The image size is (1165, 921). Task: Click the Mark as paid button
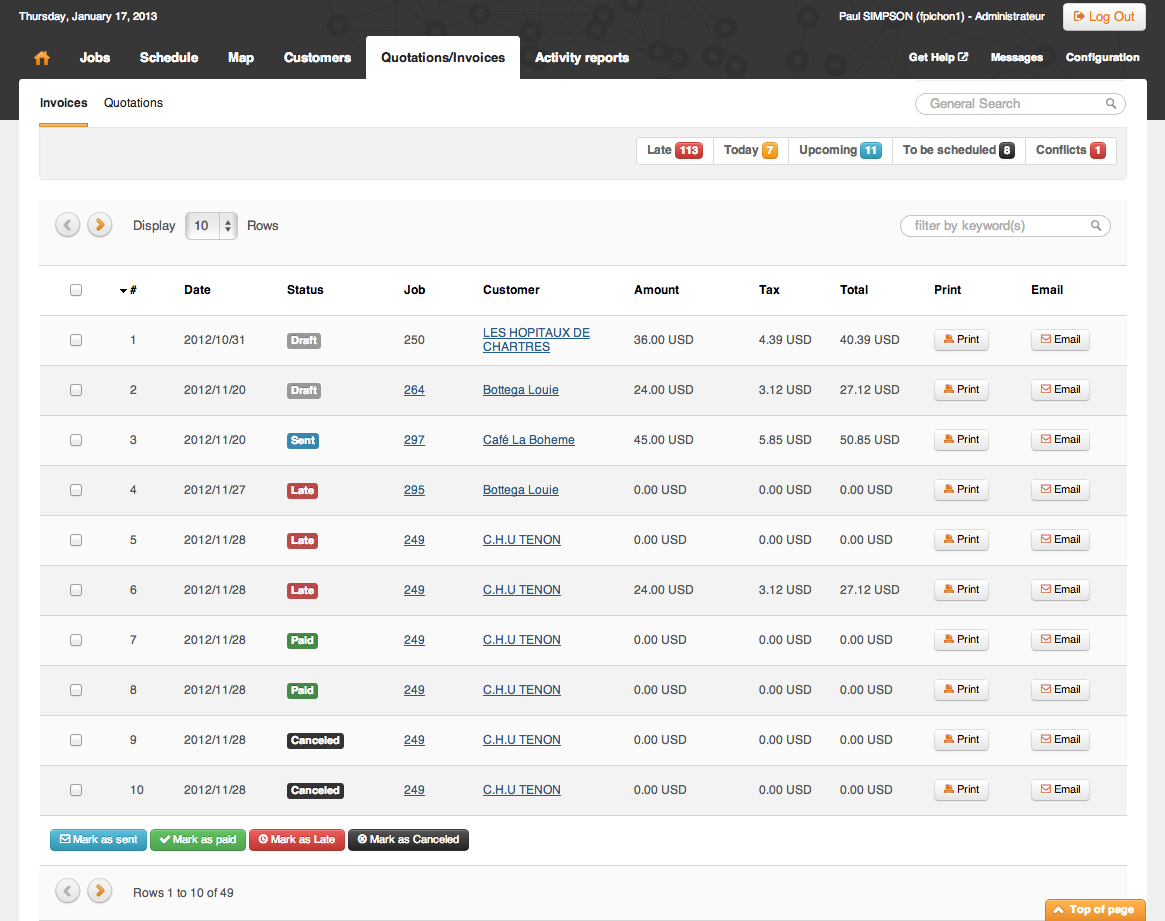198,840
